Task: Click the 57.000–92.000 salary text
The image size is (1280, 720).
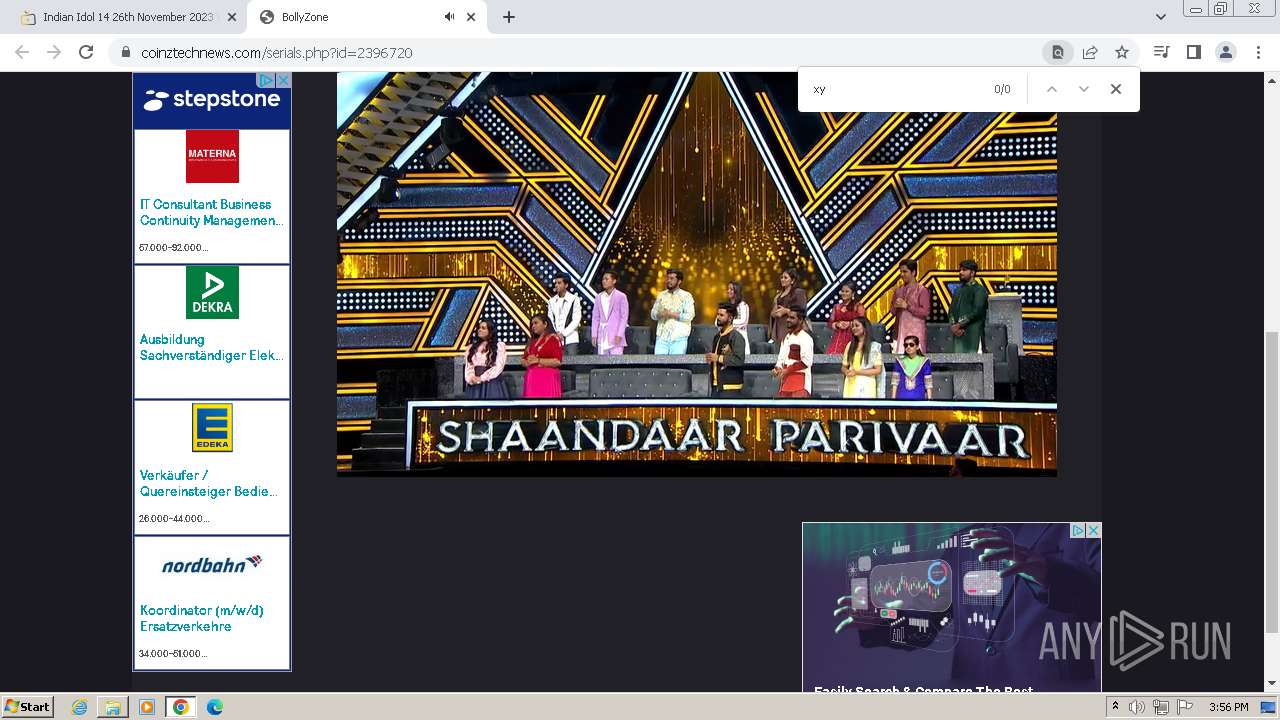Action: click(174, 247)
